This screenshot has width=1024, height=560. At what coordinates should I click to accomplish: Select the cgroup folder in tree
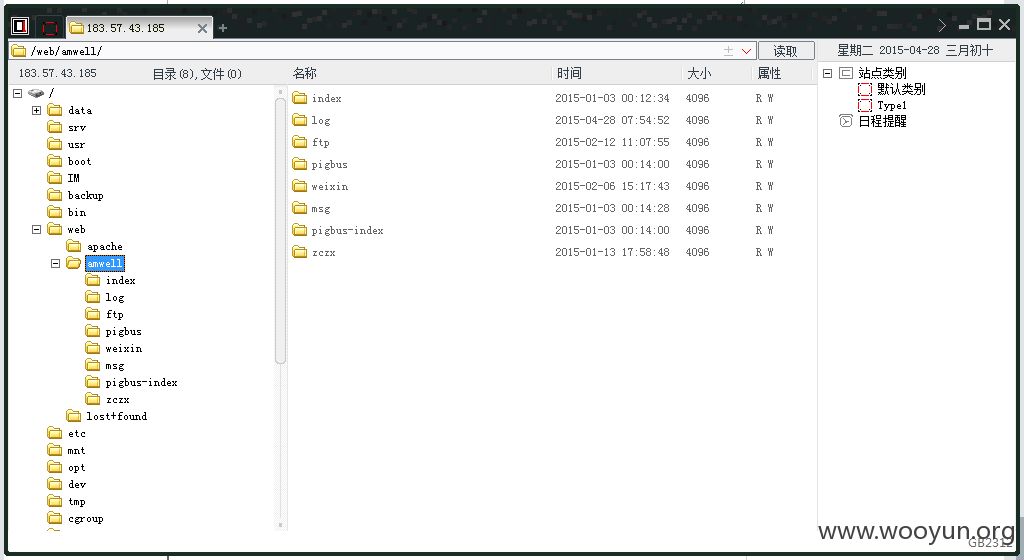(76, 518)
